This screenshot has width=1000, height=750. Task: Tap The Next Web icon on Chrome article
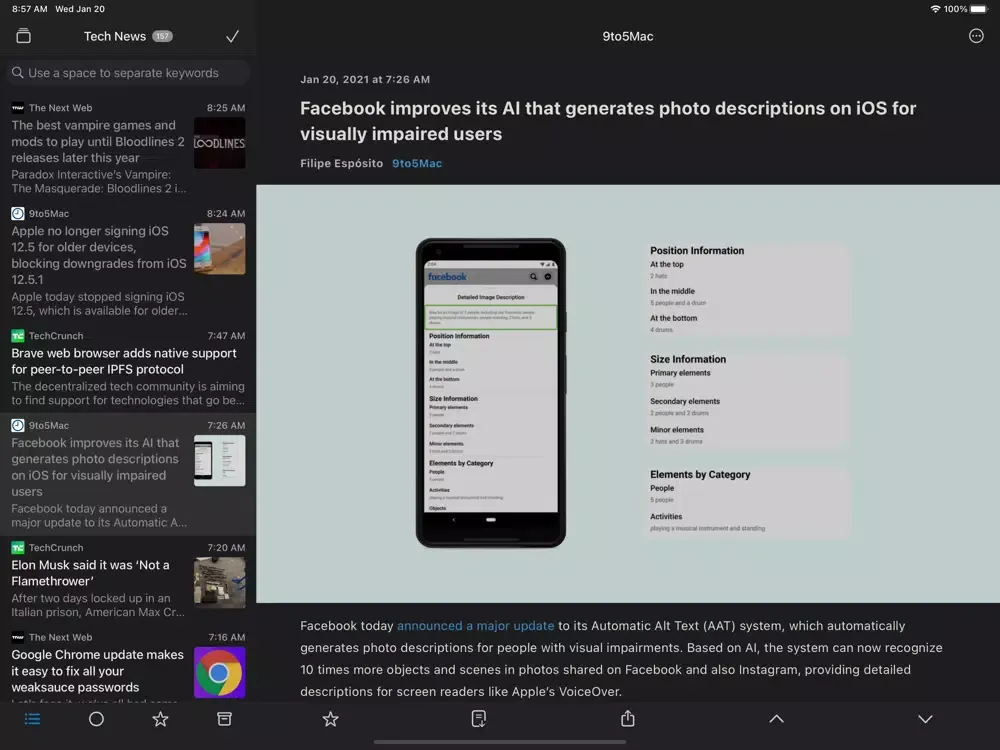click(18, 637)
